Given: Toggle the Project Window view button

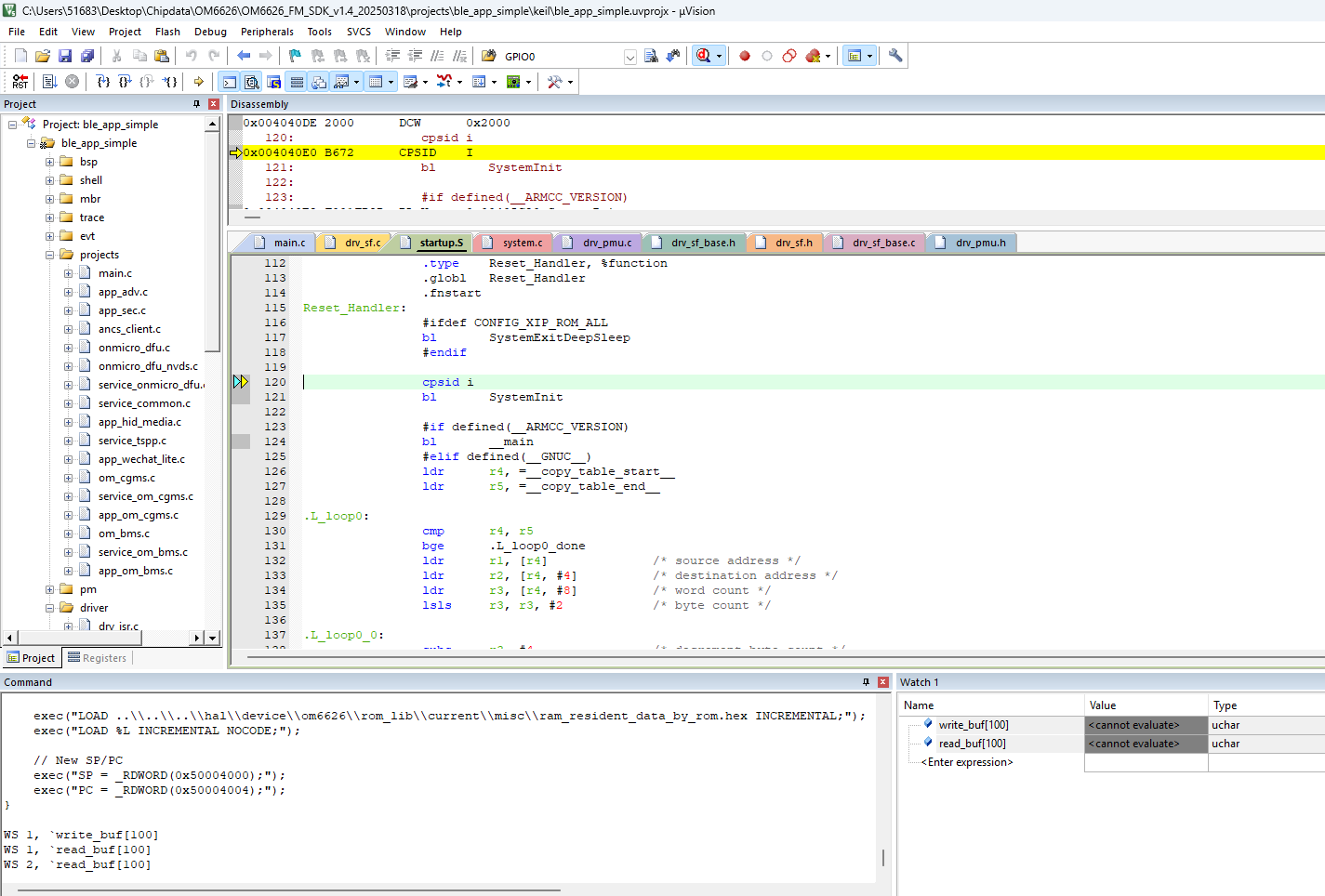Looking at the screenshot, I should point(855,56).
